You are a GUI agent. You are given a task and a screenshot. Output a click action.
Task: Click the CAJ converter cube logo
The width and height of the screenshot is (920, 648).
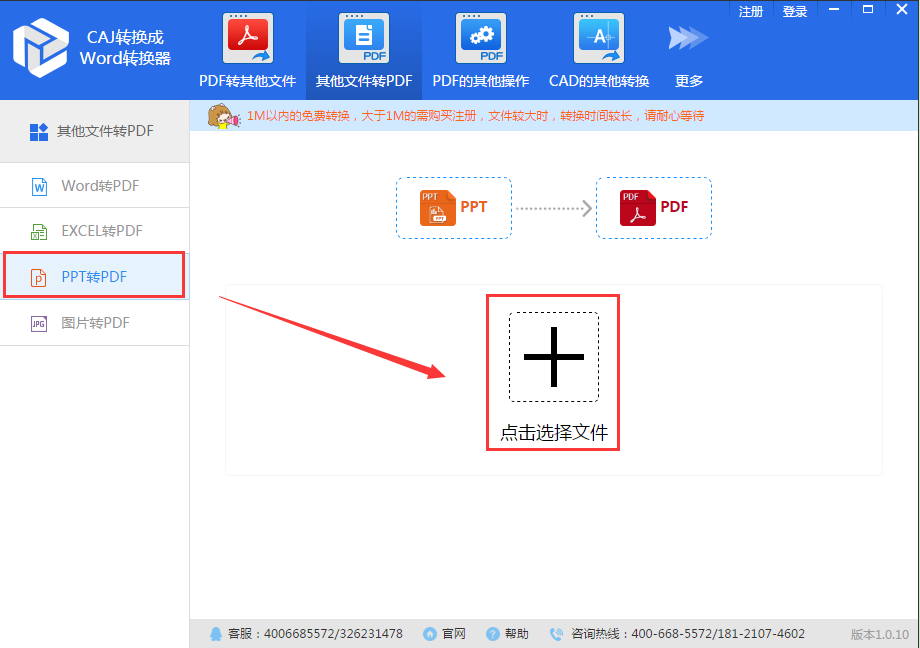pos(40,48)
